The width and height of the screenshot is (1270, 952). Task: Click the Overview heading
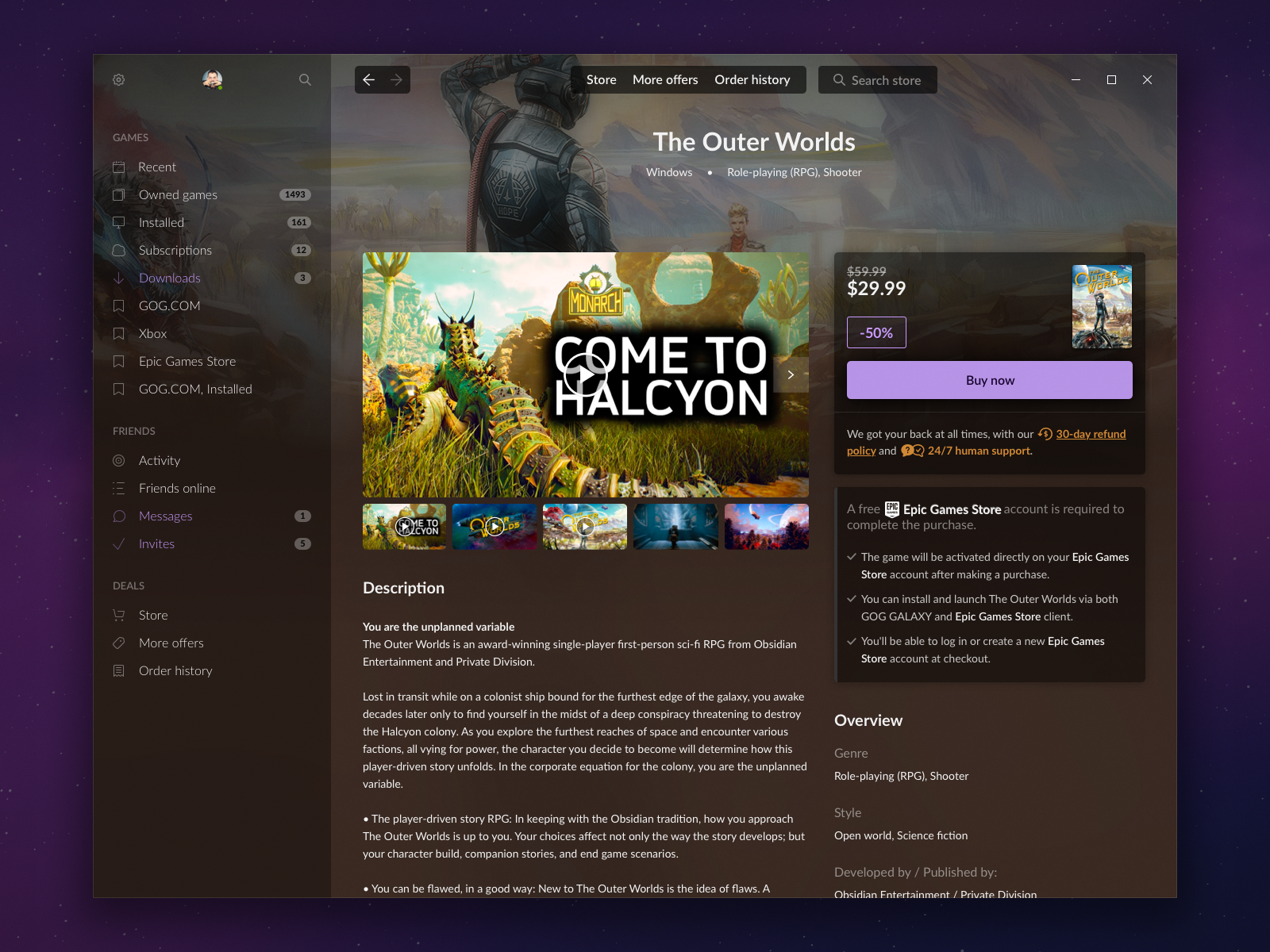click(868, 720)
